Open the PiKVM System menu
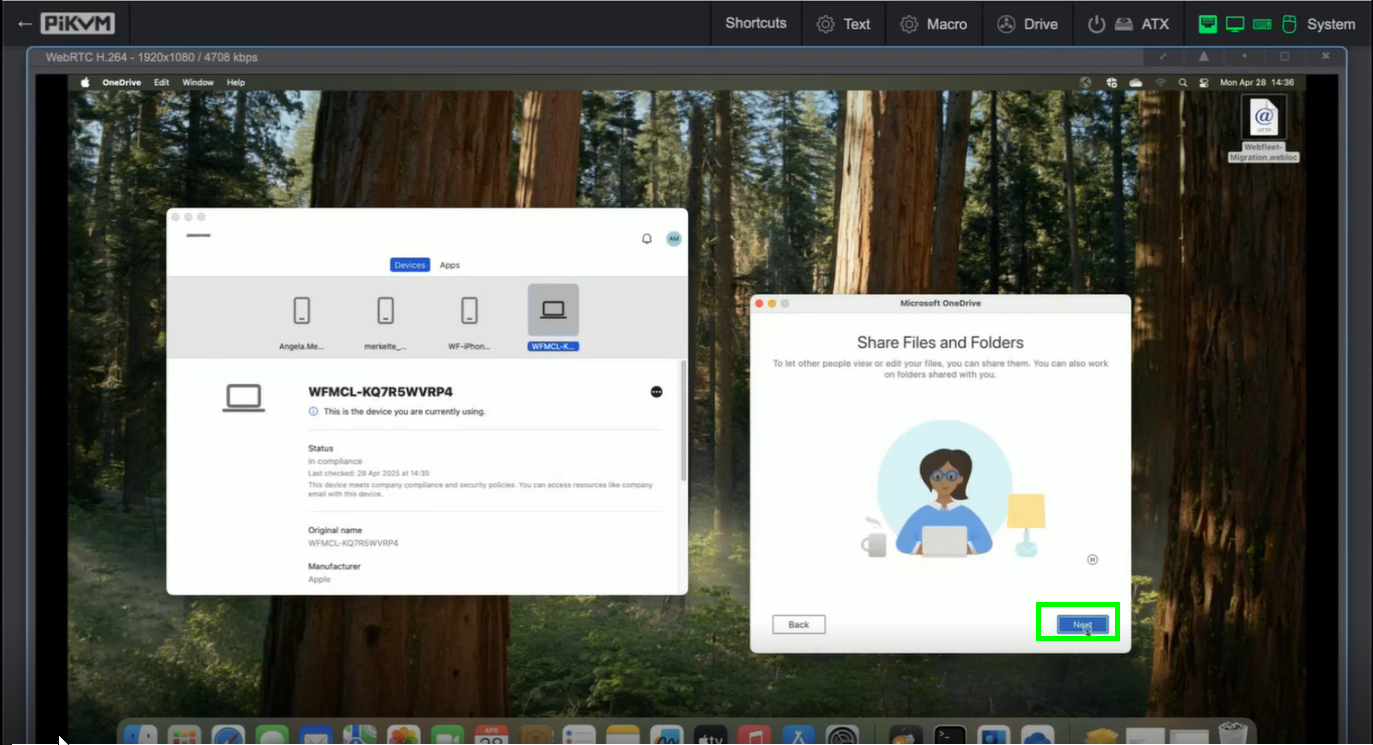Image resolution: width=1373 pixels, height=745 pixels. tap(1276, 23)
